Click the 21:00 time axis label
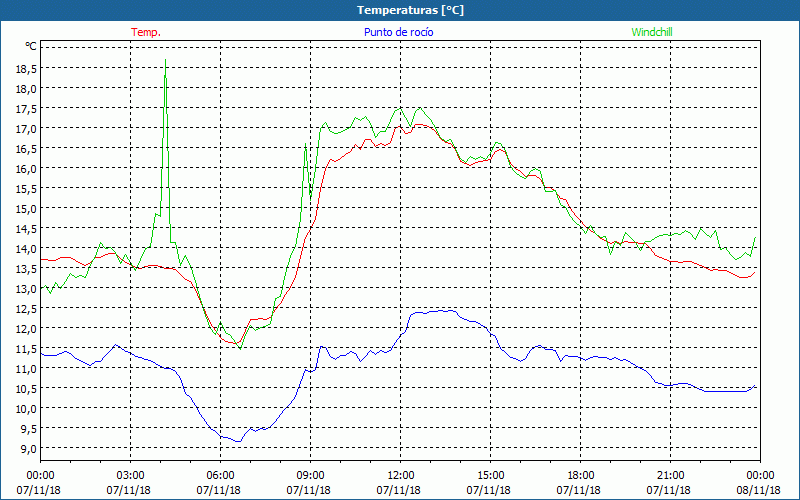800x500 pixels. (670, 476)
